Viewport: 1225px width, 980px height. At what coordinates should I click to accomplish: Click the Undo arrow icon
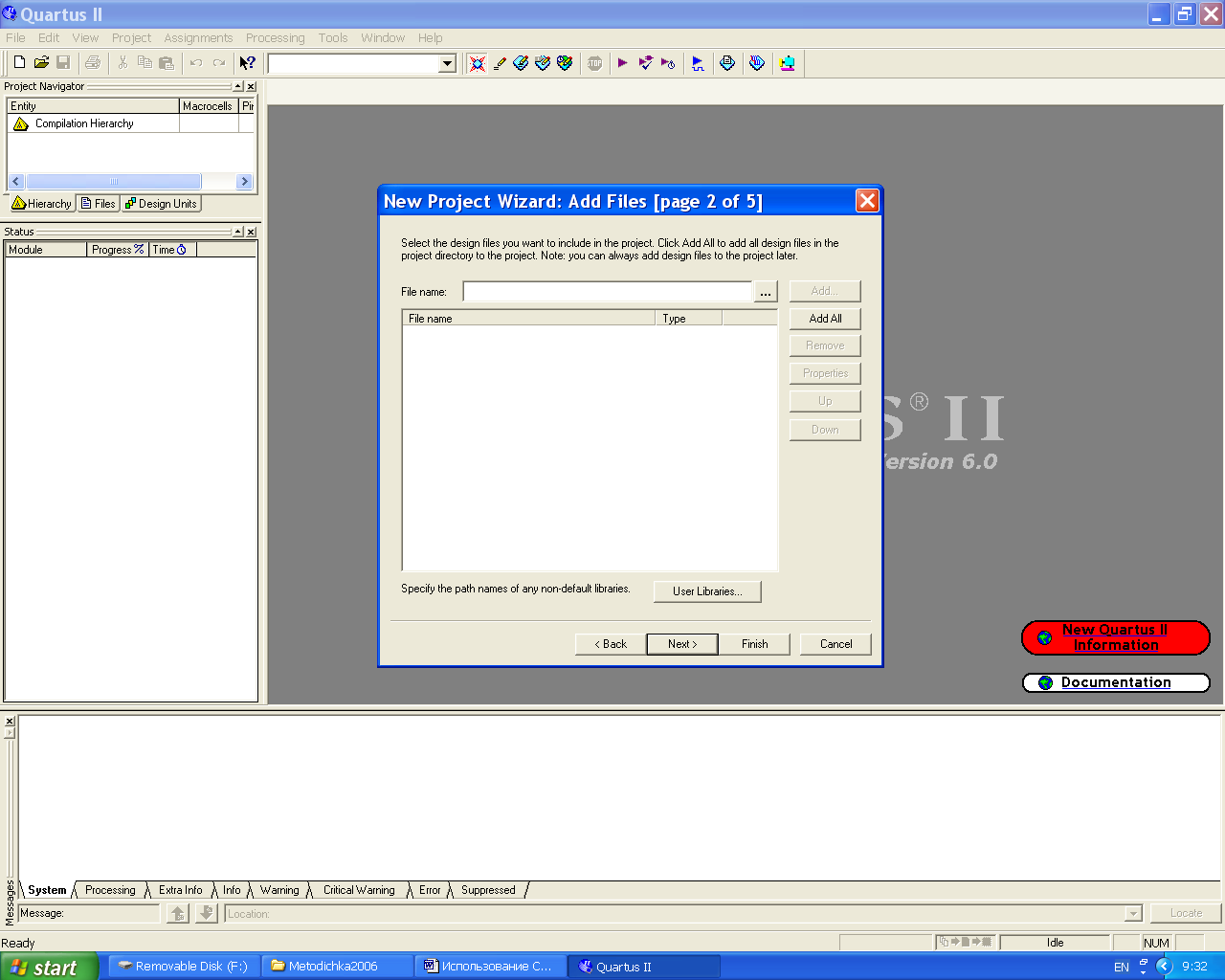coord(196,63)
